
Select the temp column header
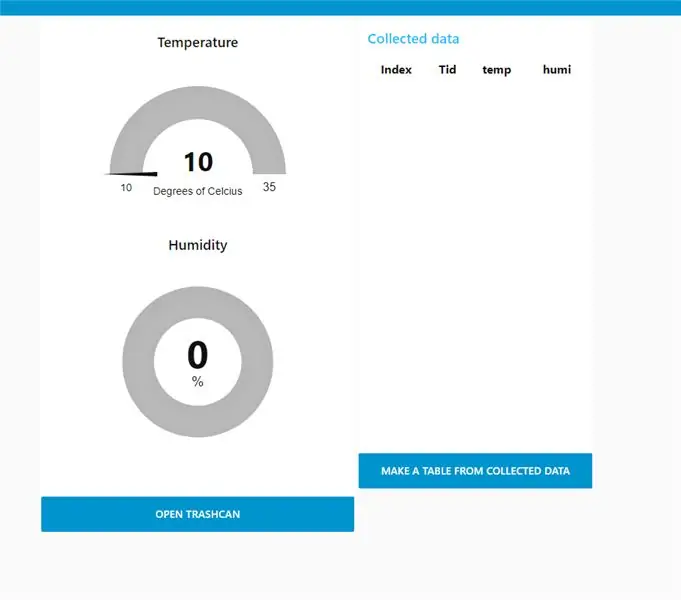pyautogui.click(x=496, y=70)
